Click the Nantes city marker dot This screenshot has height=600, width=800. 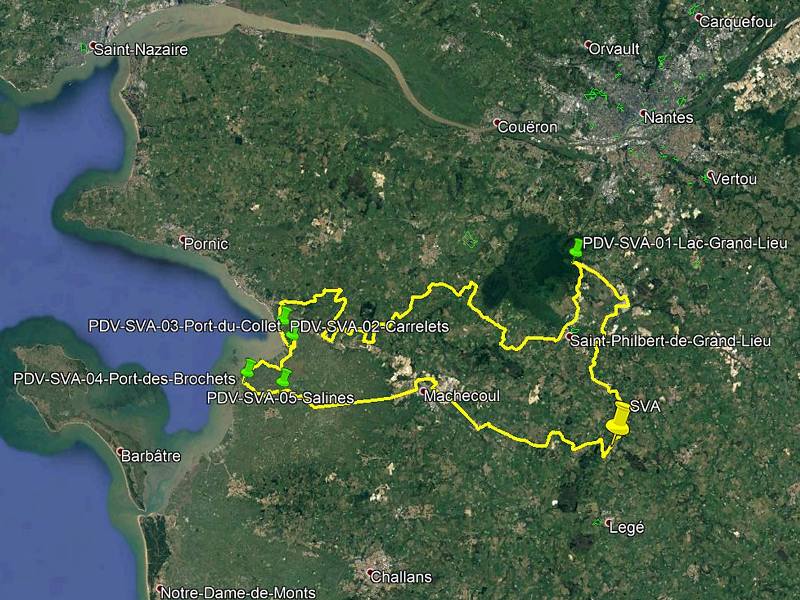coord(643,113)
